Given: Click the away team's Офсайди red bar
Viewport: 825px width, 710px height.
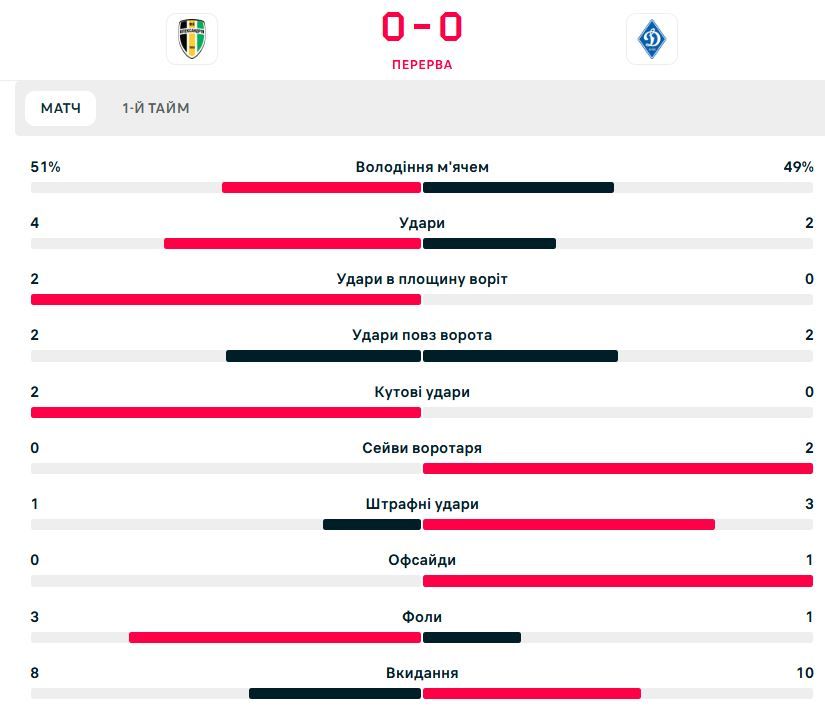Looking at the screenshot, I should click(x=618, y=581).
